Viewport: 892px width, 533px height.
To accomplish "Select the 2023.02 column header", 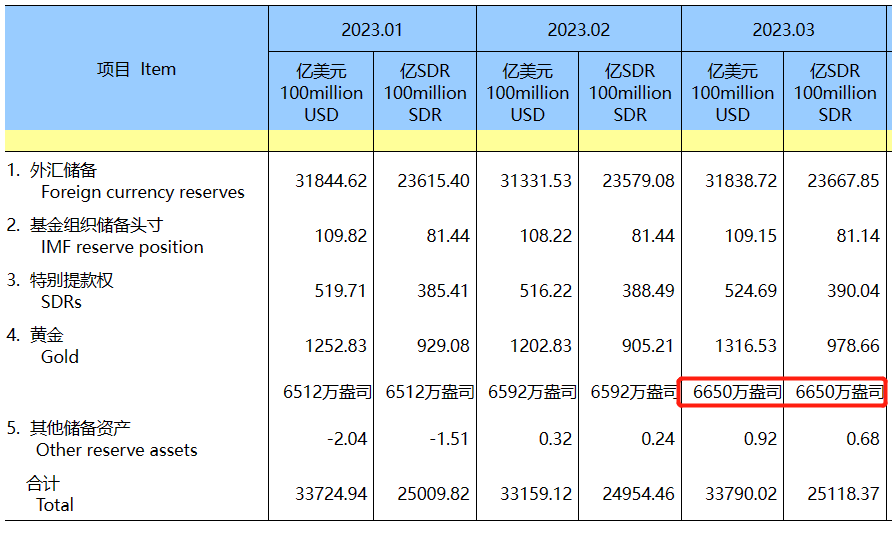I will tap(579, 30).
